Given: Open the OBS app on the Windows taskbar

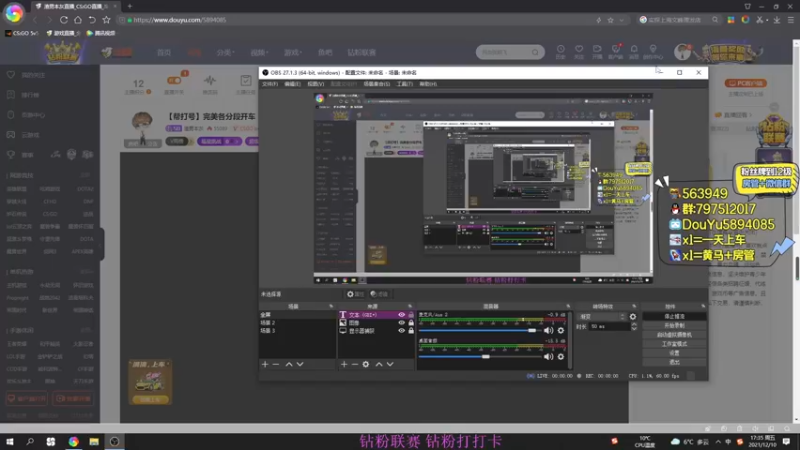Looking at the screenshot, I should pos(114,441).
